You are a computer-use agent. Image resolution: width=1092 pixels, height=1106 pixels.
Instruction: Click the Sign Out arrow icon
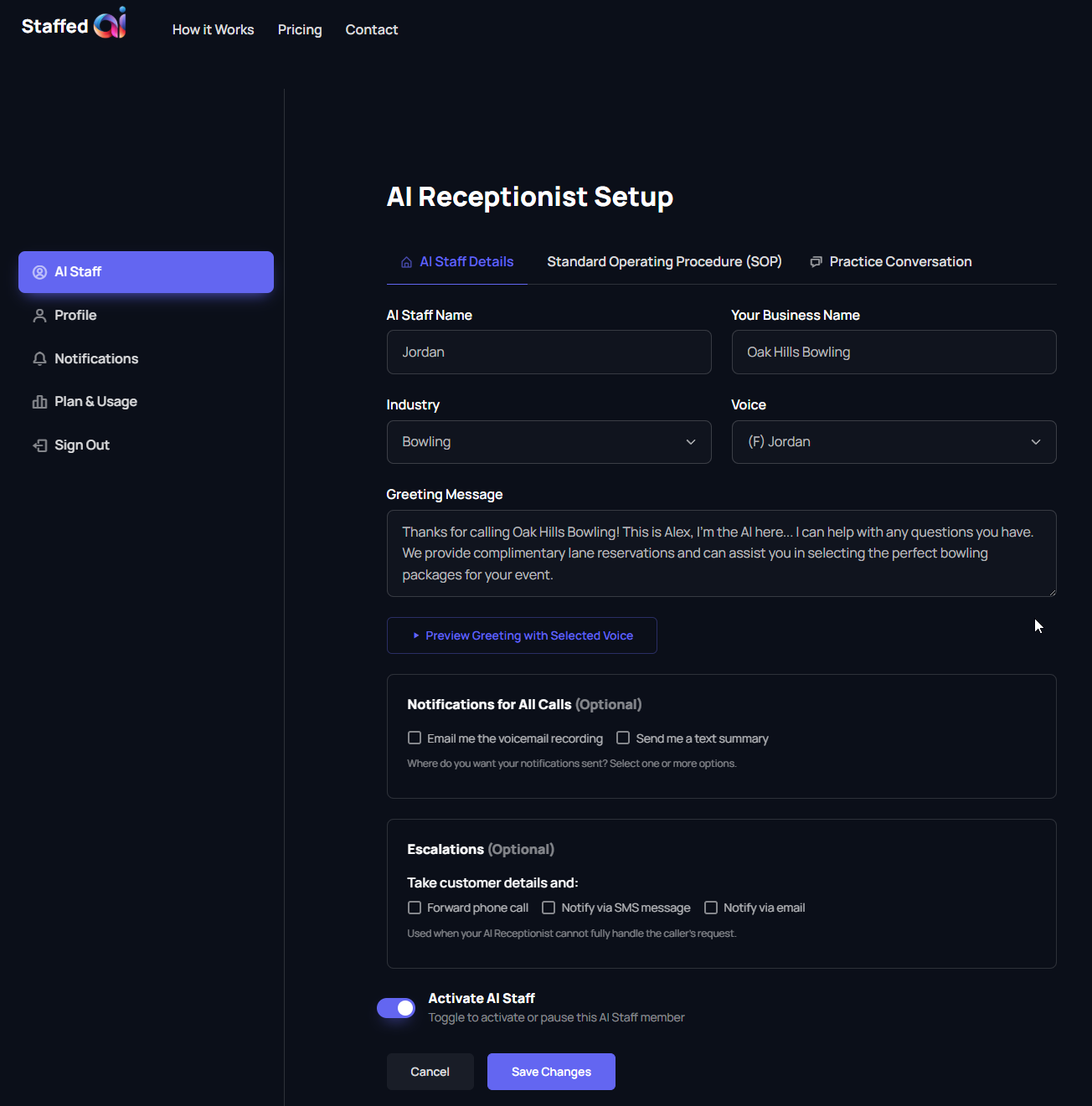[x=39, y=445]
